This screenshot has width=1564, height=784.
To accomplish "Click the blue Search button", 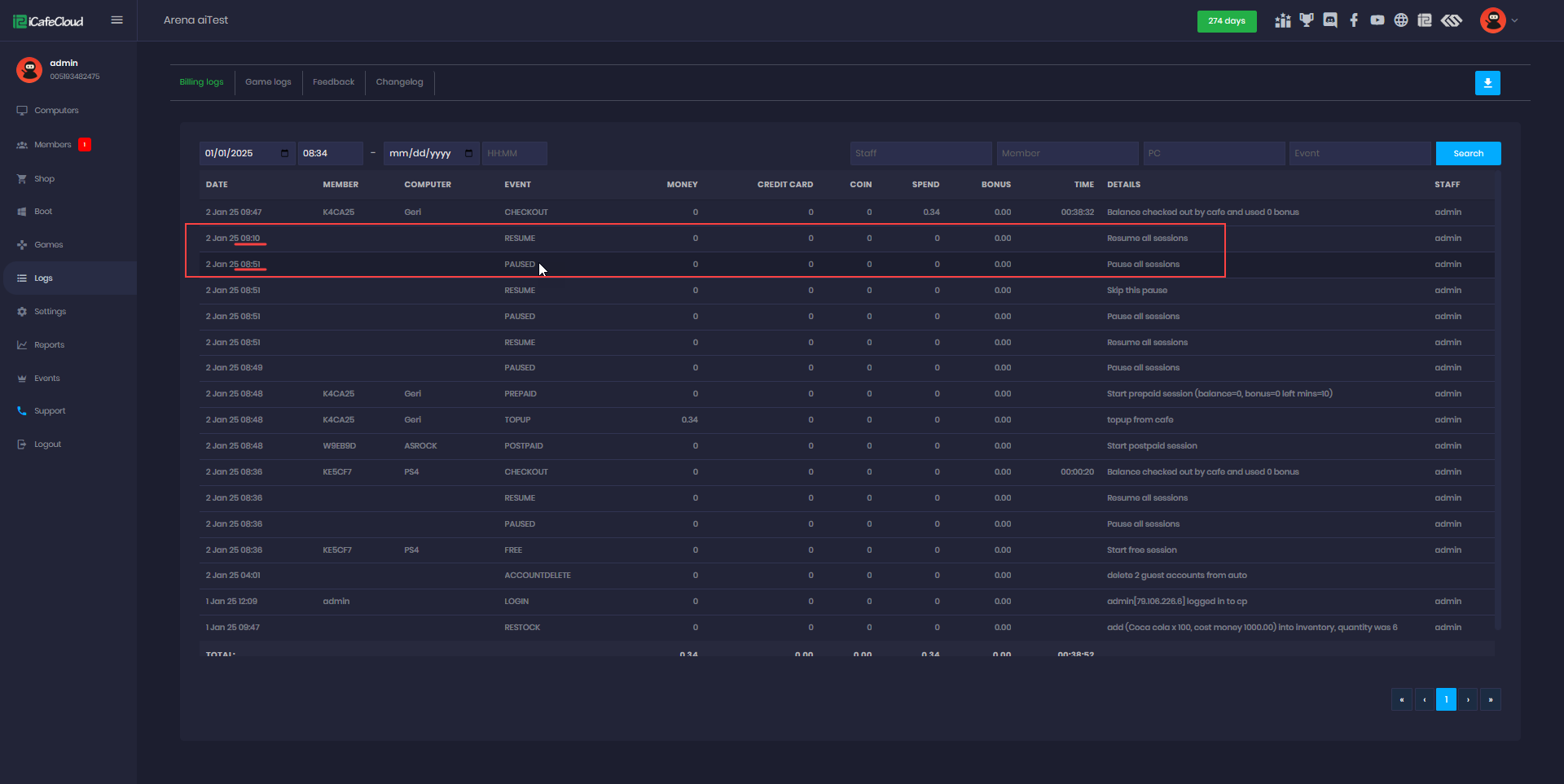I will [x=1468, y=153].
